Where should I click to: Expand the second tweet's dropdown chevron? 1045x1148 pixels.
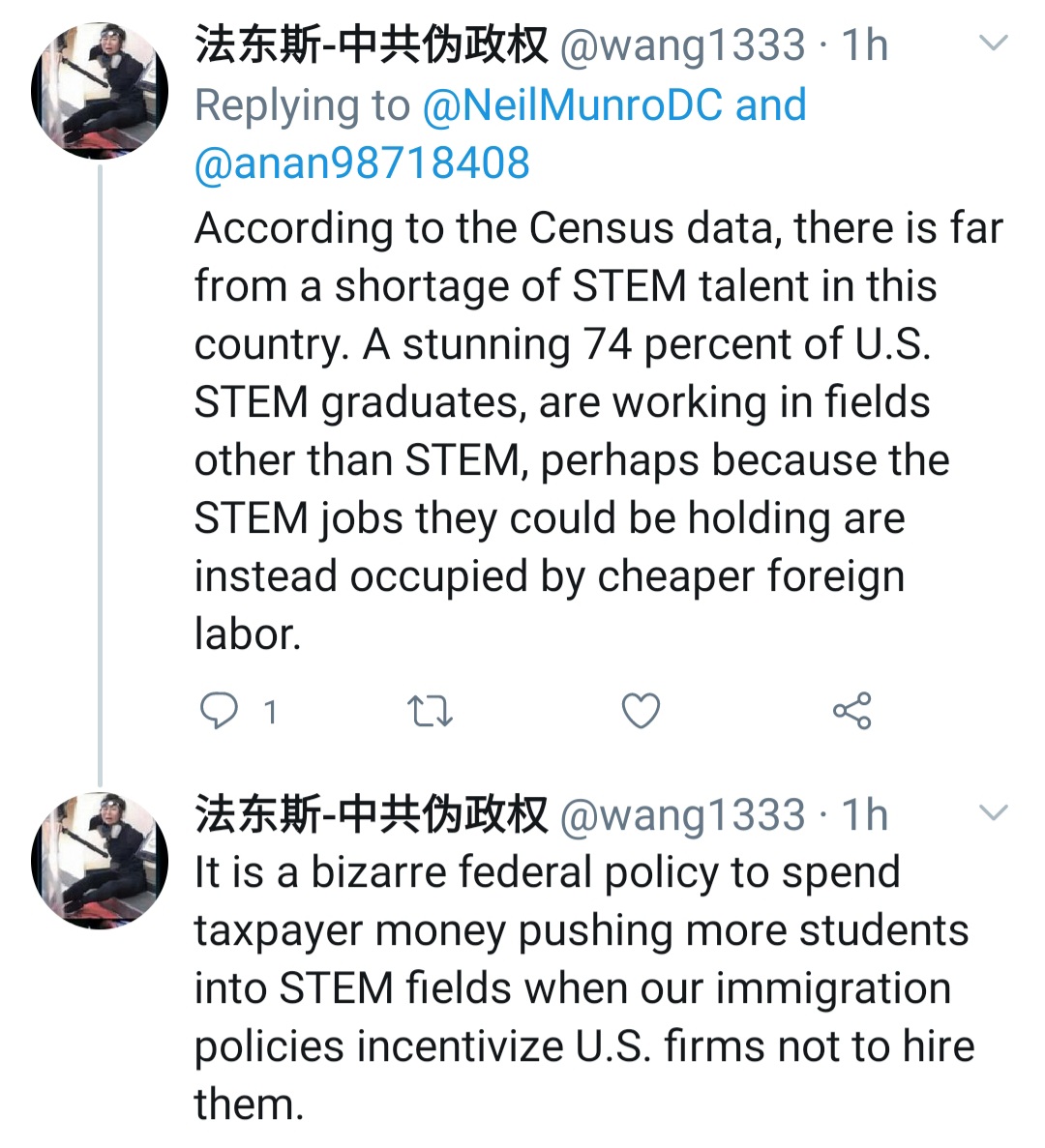coord(994,812)
